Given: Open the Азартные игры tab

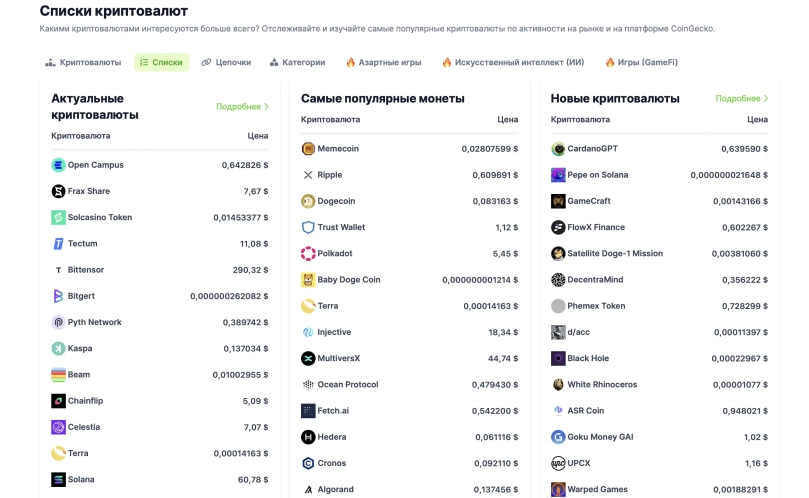Looking at the screenshot, I should click(383, 62).
